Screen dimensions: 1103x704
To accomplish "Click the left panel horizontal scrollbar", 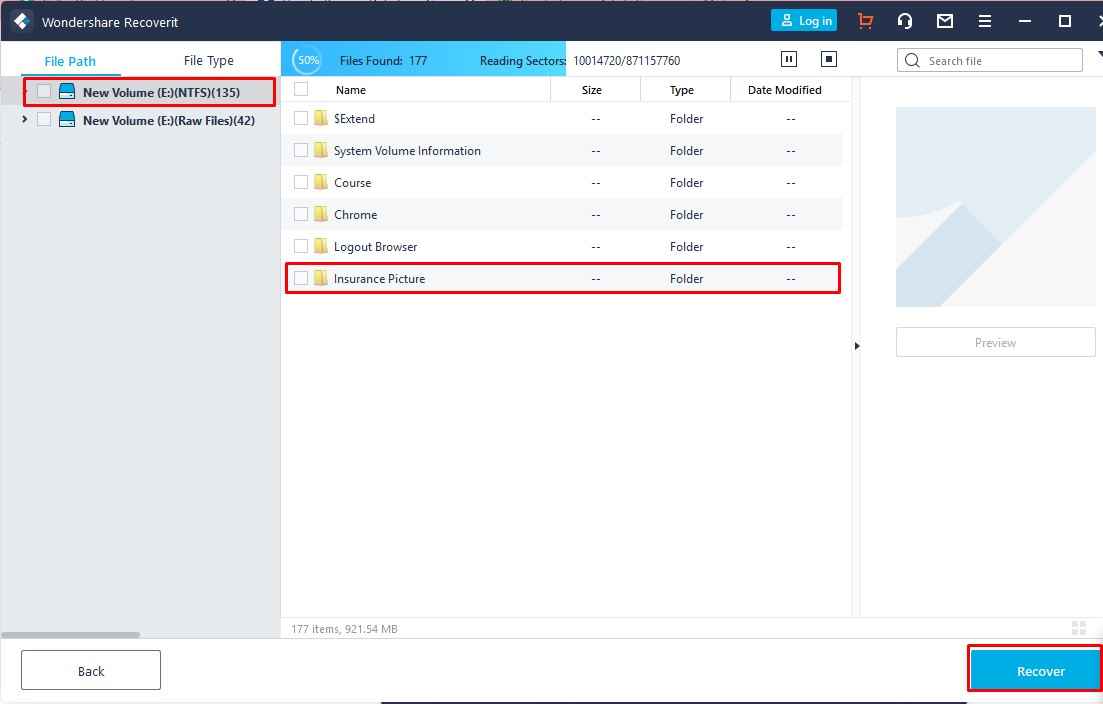I will [x=70, y=634].
